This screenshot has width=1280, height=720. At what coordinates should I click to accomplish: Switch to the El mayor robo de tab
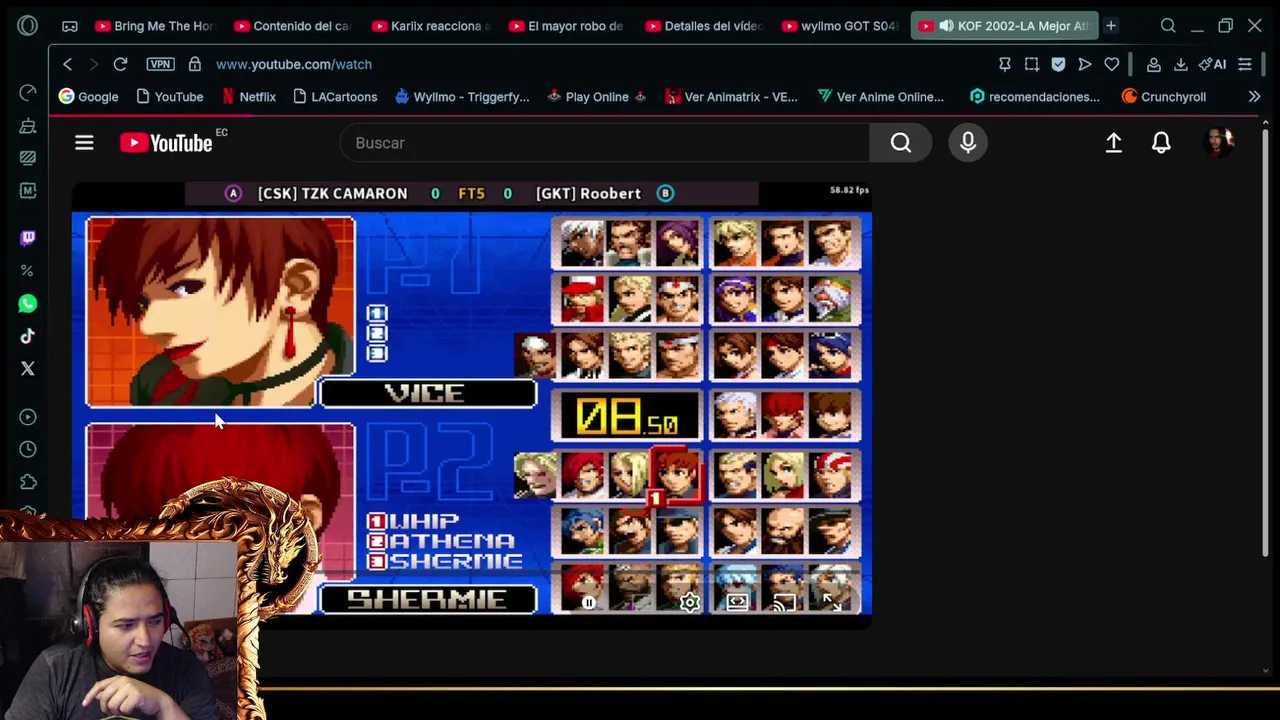[x=568, y=26]
